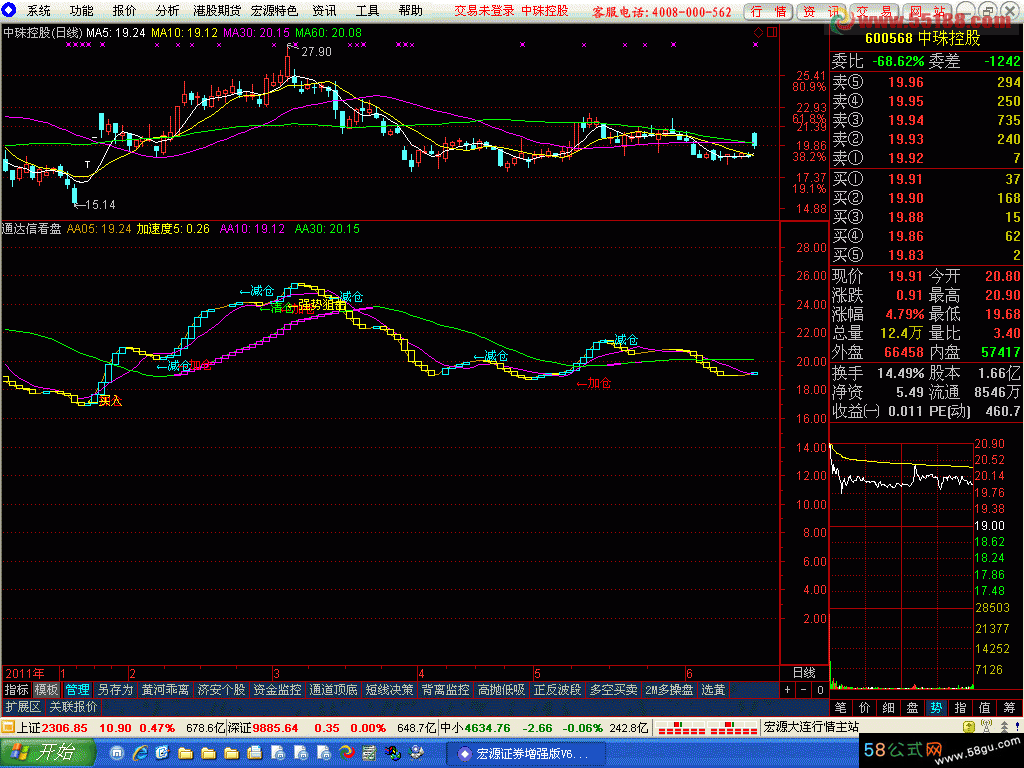Select the 选黄 indicator tab
The image size is (1024, 768).
(713, 690)
